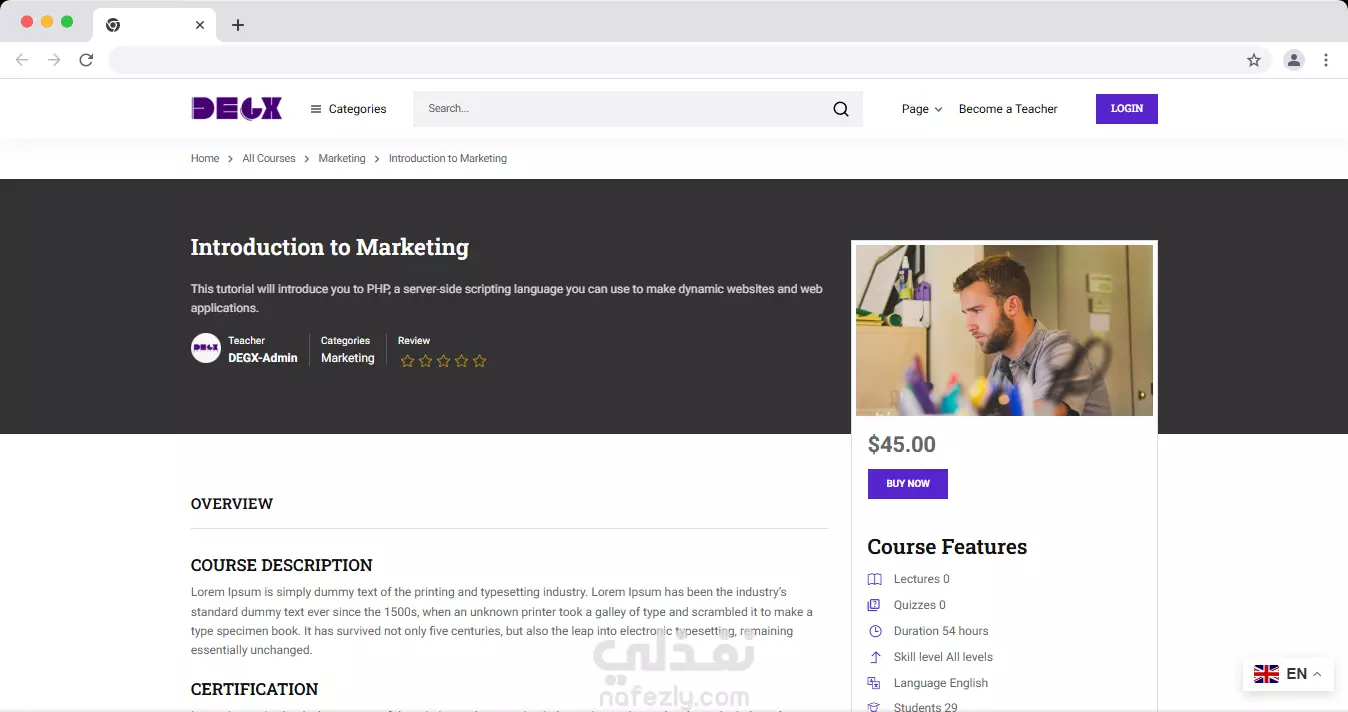
Task: Rate the course with first star
Action: (407, 361)
